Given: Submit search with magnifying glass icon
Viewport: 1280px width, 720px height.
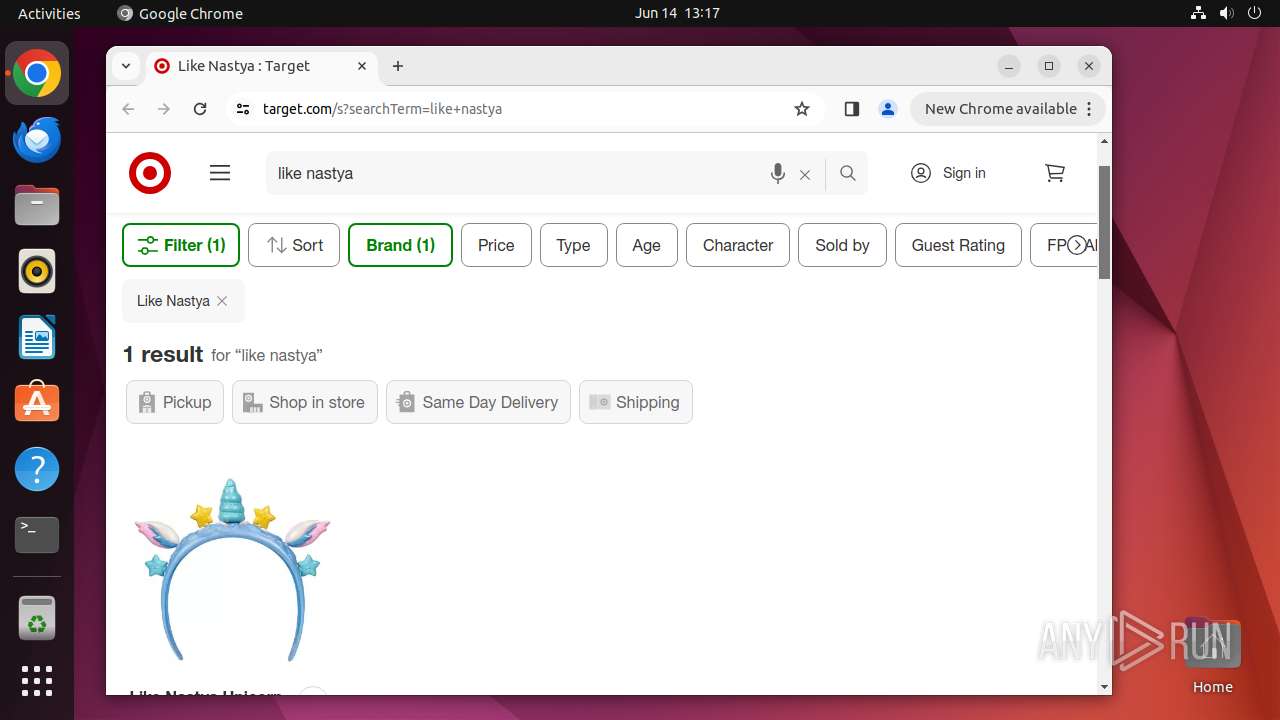Looking at the screenshot, I should 848,173.
